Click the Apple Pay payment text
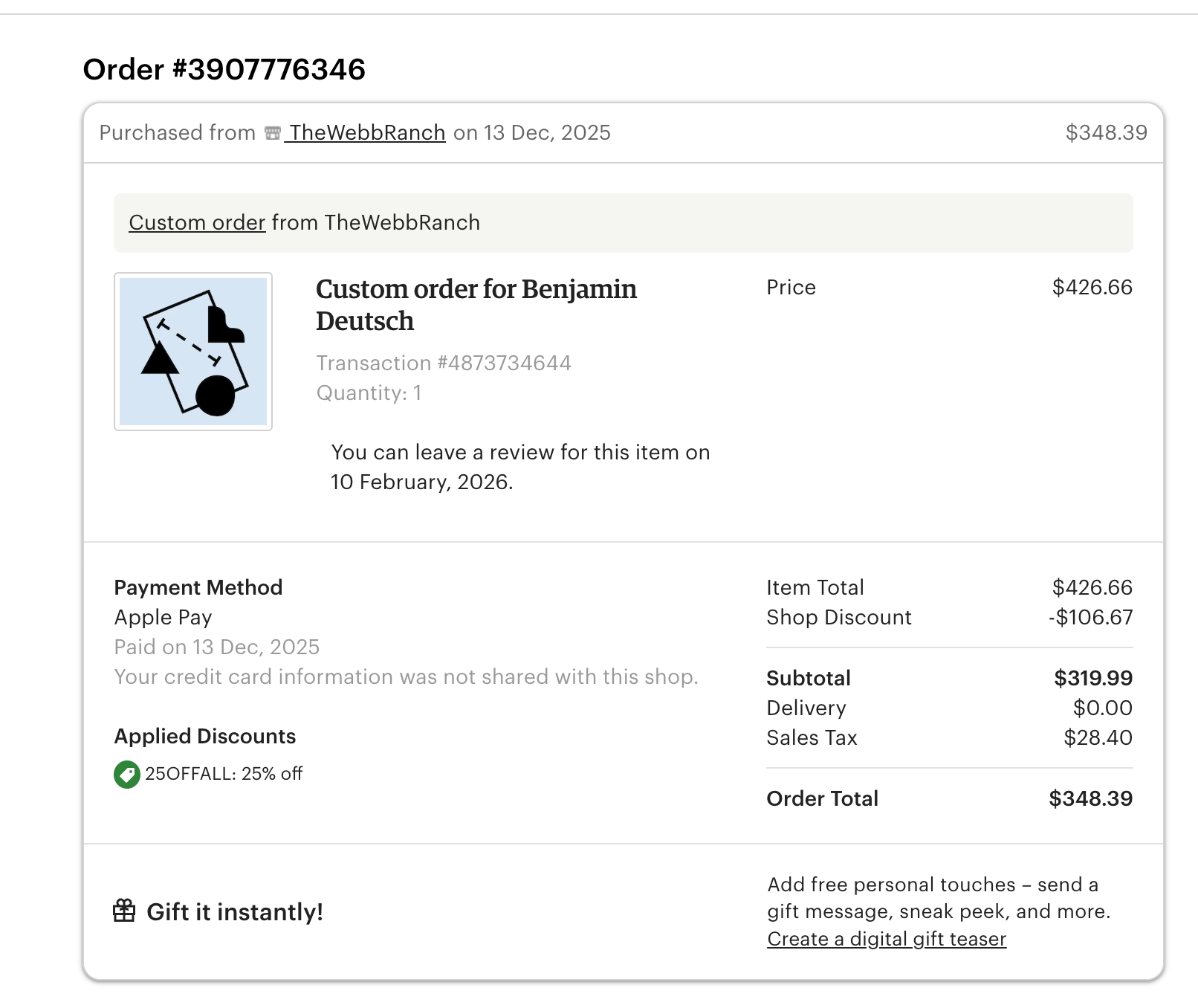This screenshot has height=1008, width=1198. 163,618
